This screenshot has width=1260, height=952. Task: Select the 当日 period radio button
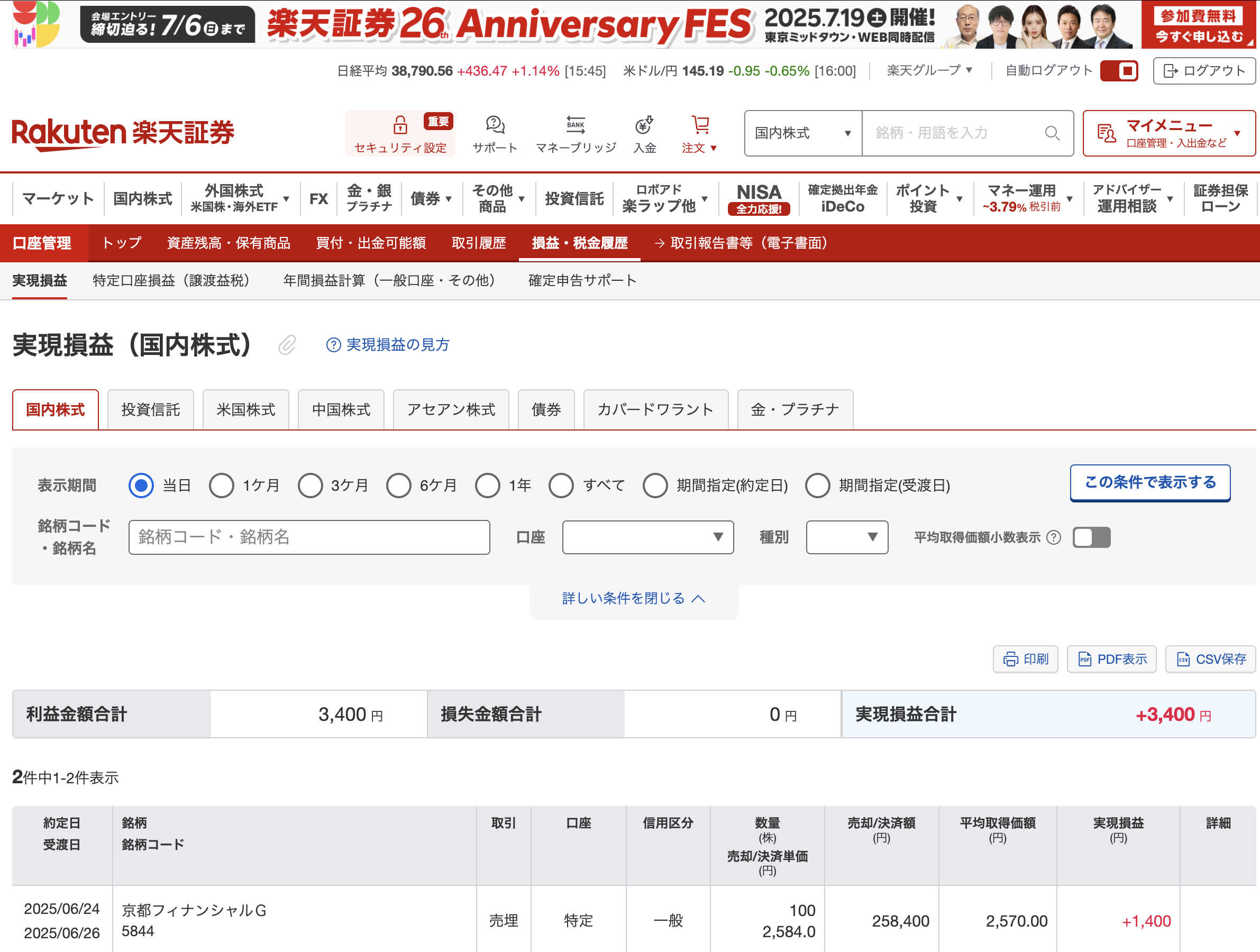[x=141, y=486]
